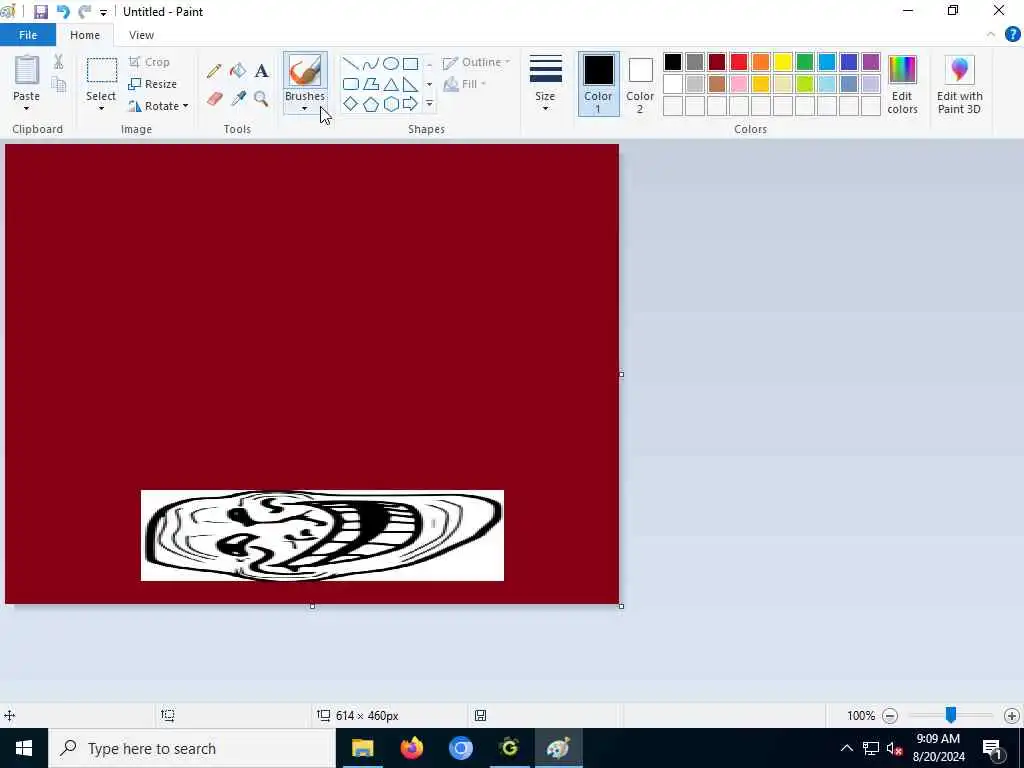Select the Fill with color bucket tool

point(238,71)
